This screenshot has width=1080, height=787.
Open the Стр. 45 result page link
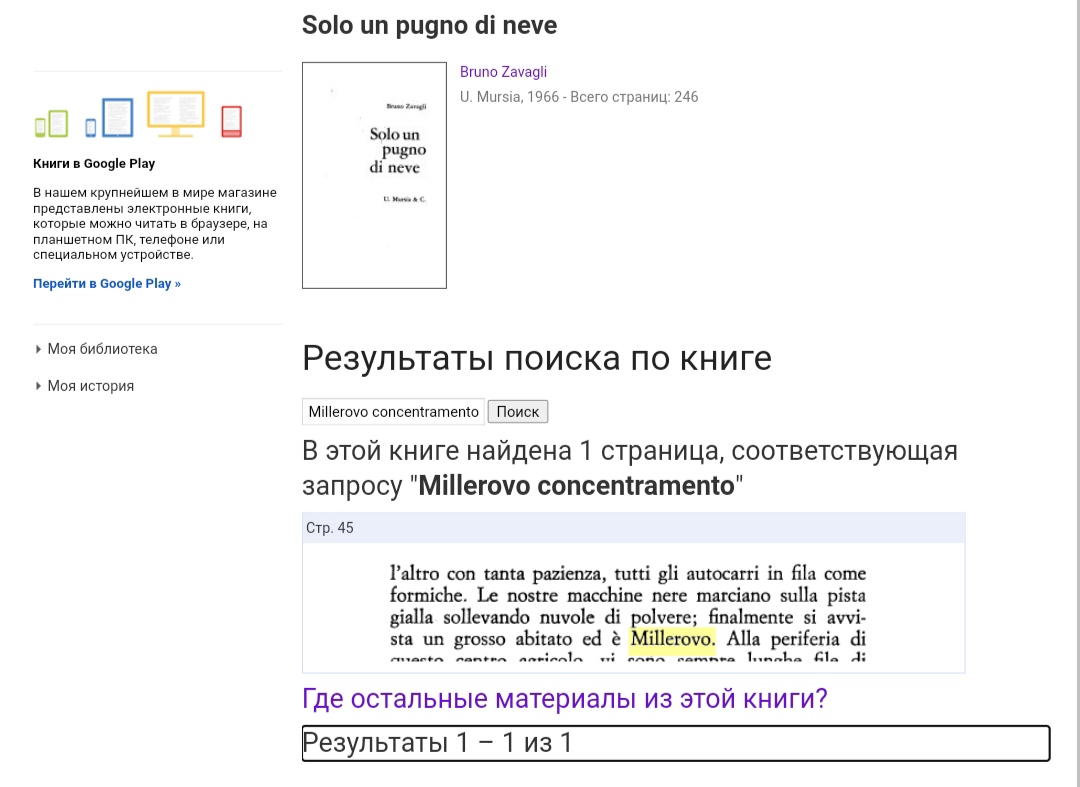pos(329,528)
